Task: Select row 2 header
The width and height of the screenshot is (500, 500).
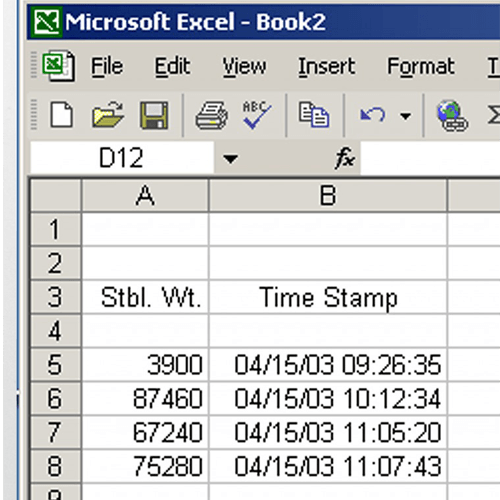Action: [x=56, y=263]
